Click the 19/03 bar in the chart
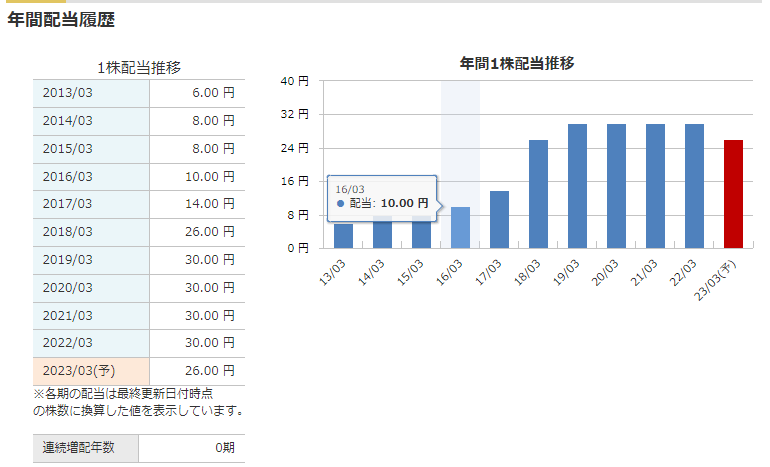The width and height of the screenshot is (770, 467). [578, 186]
